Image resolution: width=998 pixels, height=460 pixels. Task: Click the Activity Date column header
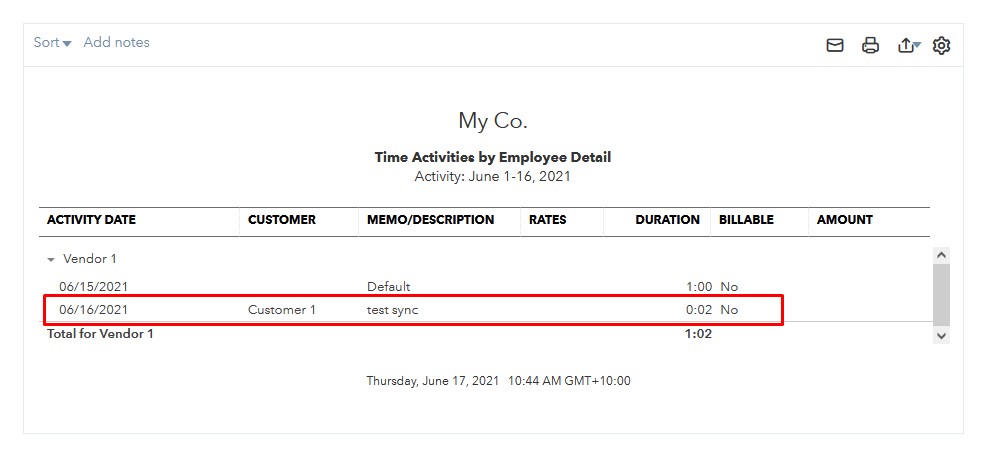coord(91,220)
